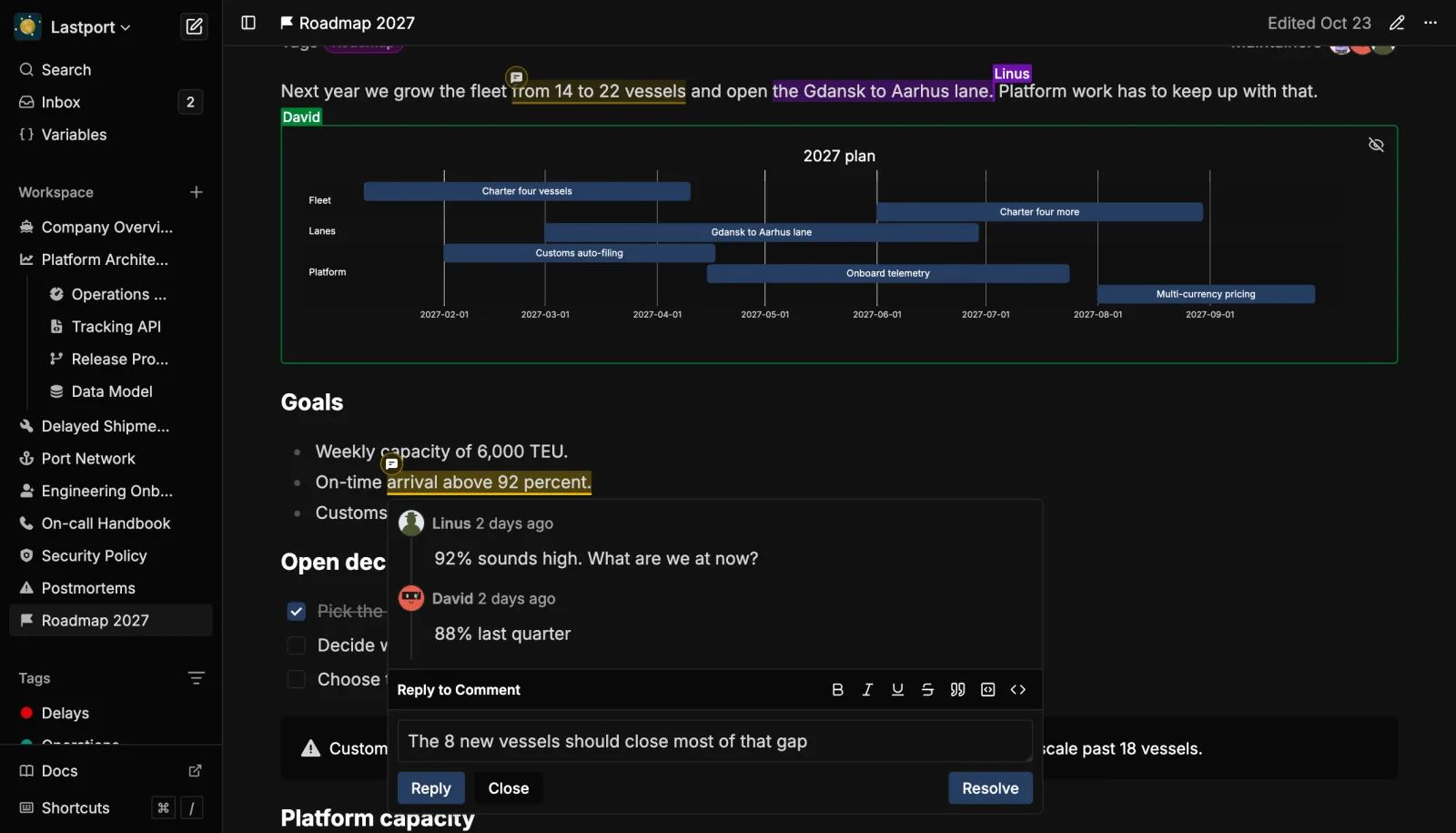Screen dimensions: 1456x833
Task: Open Tracking API subpage
Action: [x=126, y=327]
